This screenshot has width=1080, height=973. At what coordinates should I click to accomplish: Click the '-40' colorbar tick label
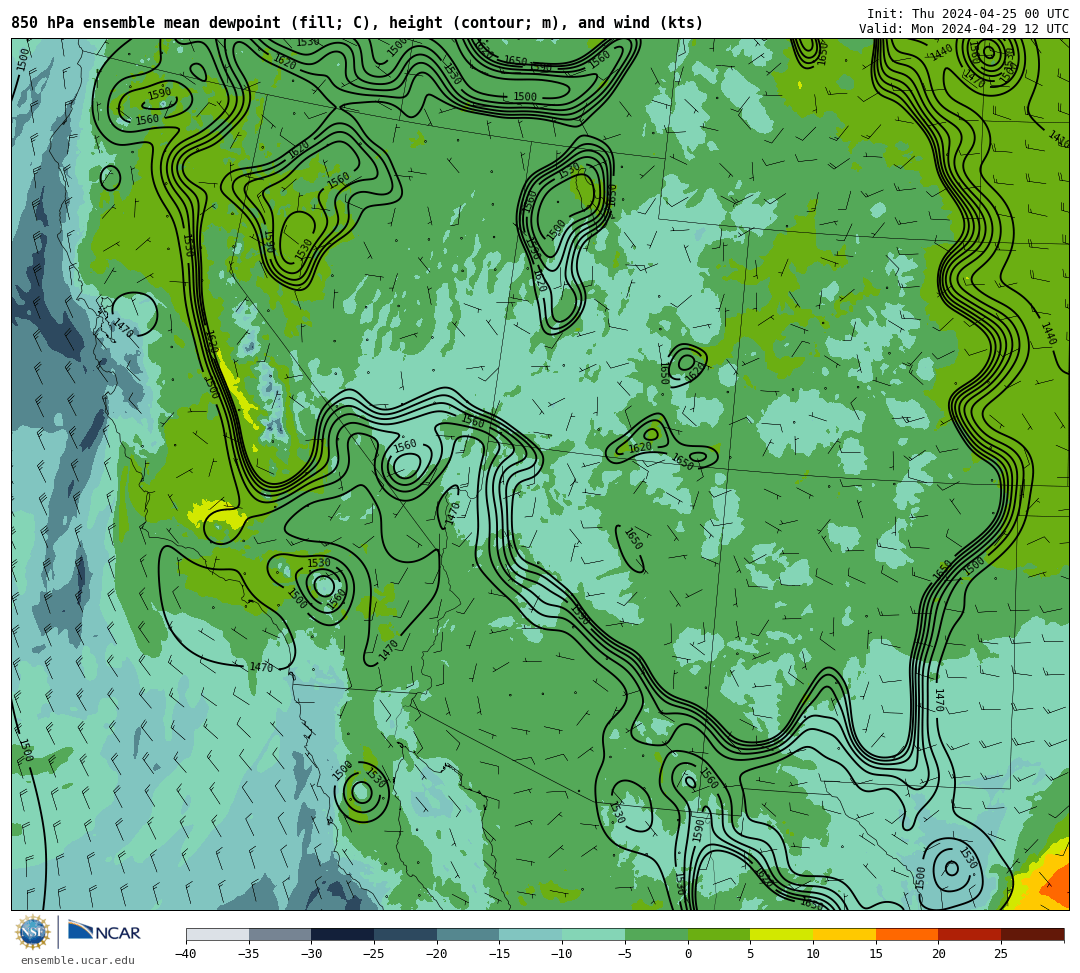185,954
